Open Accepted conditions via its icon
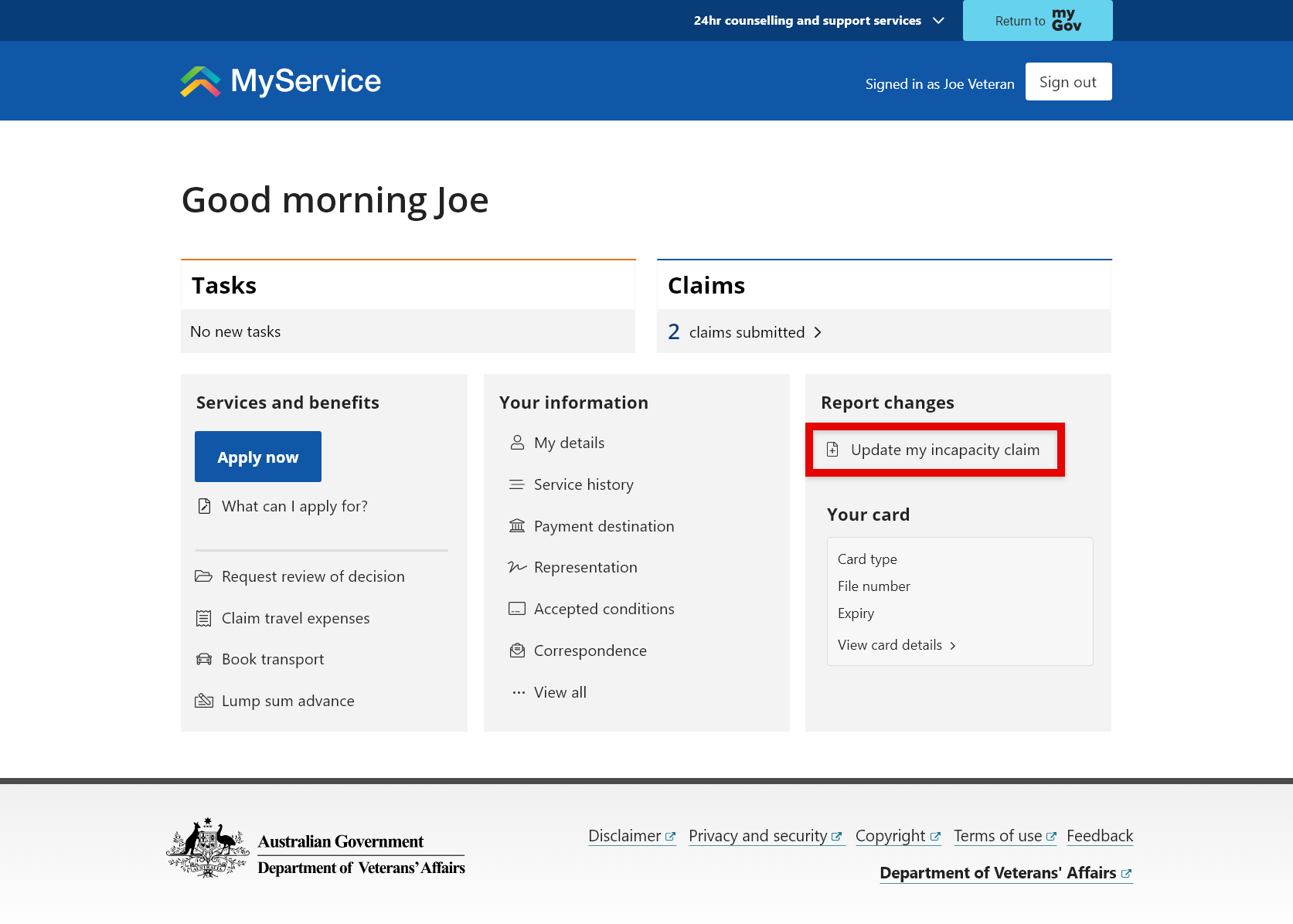Viewport: 1293px width, 924px height. (516, 609)
